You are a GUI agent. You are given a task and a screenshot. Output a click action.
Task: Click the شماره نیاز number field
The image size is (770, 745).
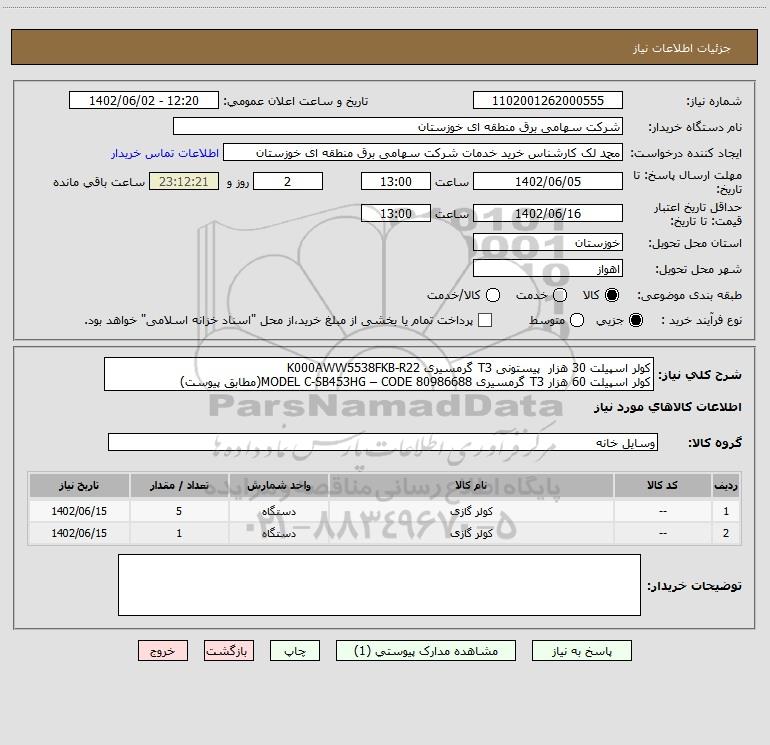click(x=547, y=101)
